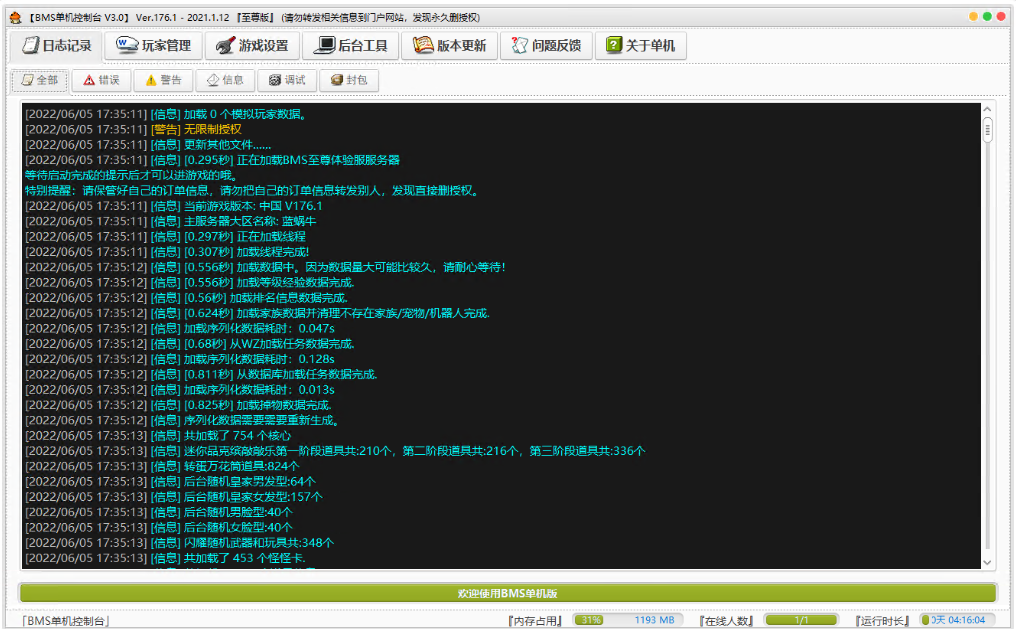
Task: Click the 欢迎使用BMS单机版 green progress bar
Action: pyautogui.click(x=507, y=593)
